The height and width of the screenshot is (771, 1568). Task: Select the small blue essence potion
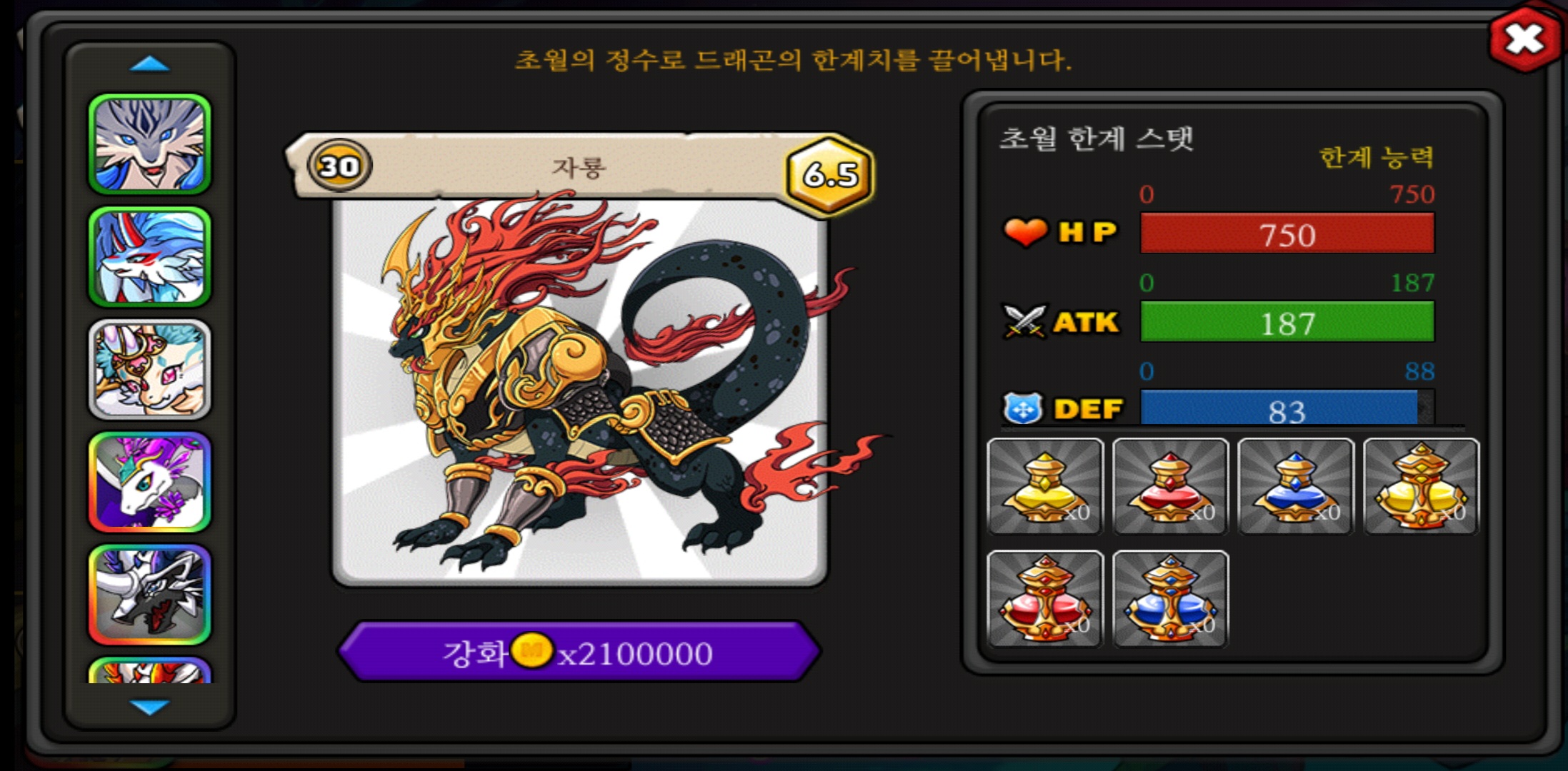click(x=1296, y=486)
